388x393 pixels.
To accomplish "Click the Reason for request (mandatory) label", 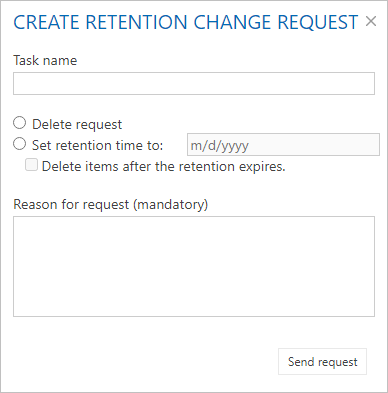I will point(111,204).
